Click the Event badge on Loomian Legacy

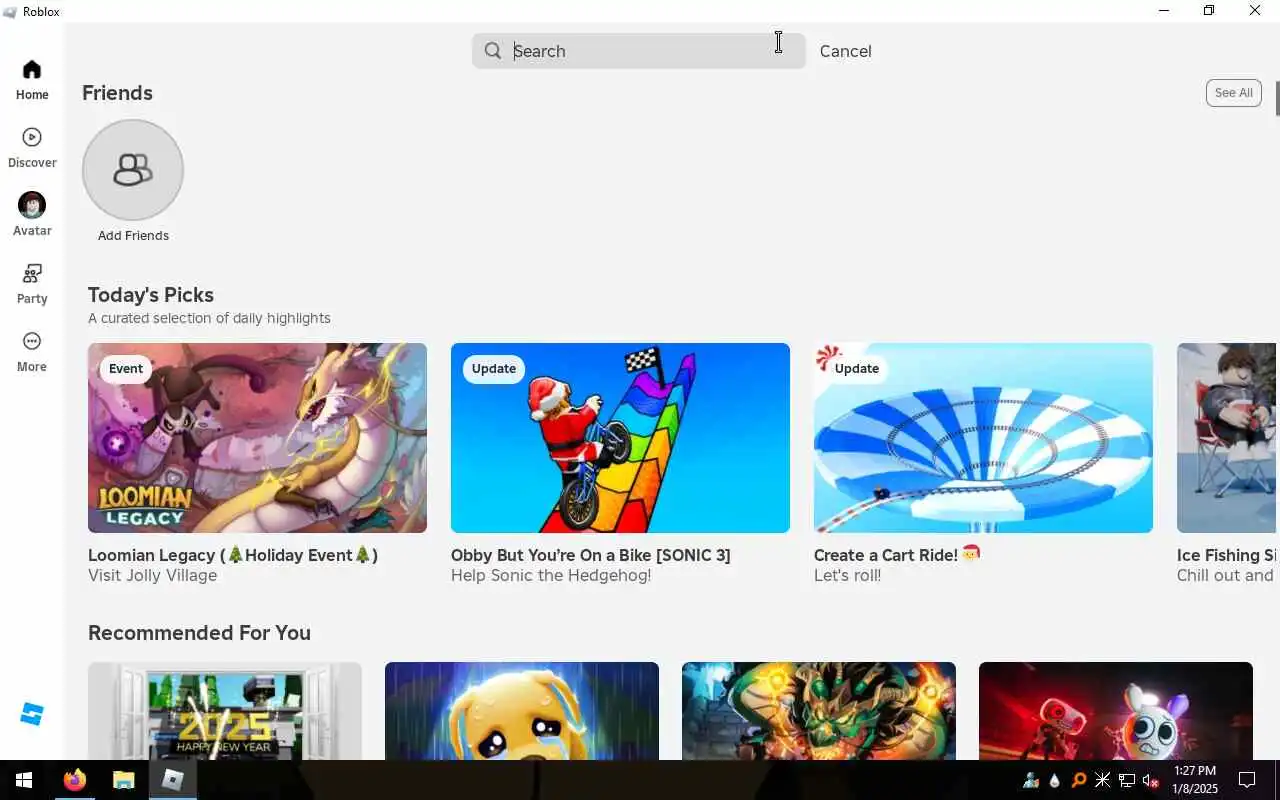tap(126, 369)
